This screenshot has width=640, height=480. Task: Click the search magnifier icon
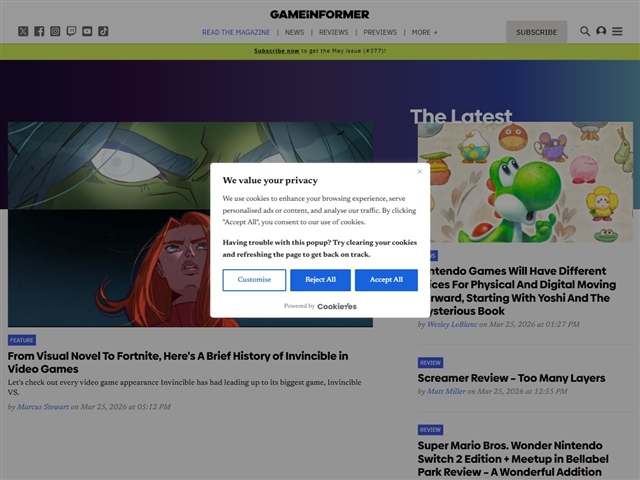point(585,31)
